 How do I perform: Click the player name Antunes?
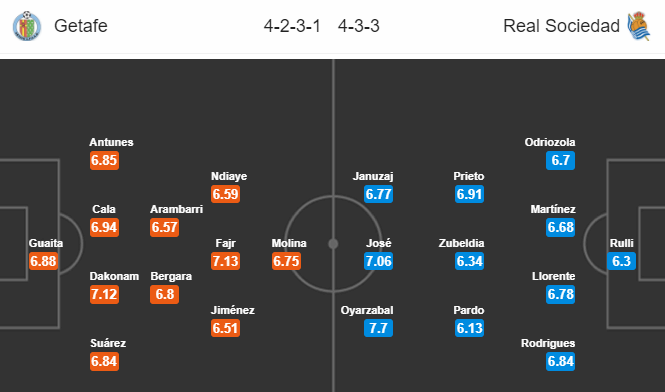click(111, 142)
